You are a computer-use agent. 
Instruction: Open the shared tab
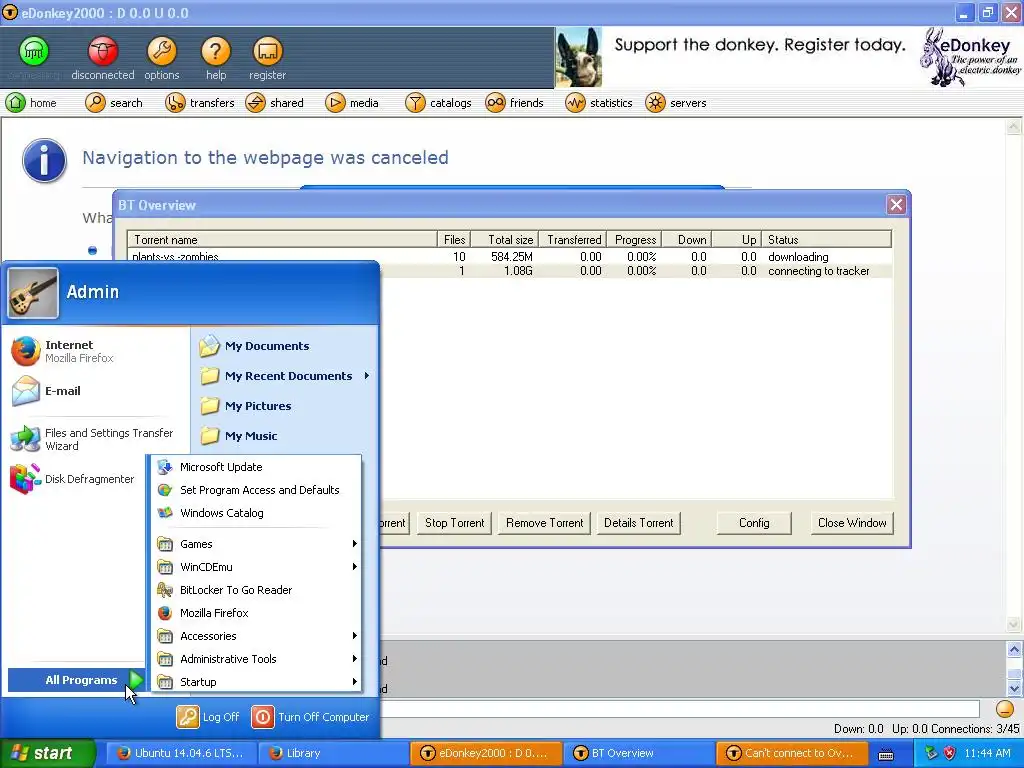[274, 103]
